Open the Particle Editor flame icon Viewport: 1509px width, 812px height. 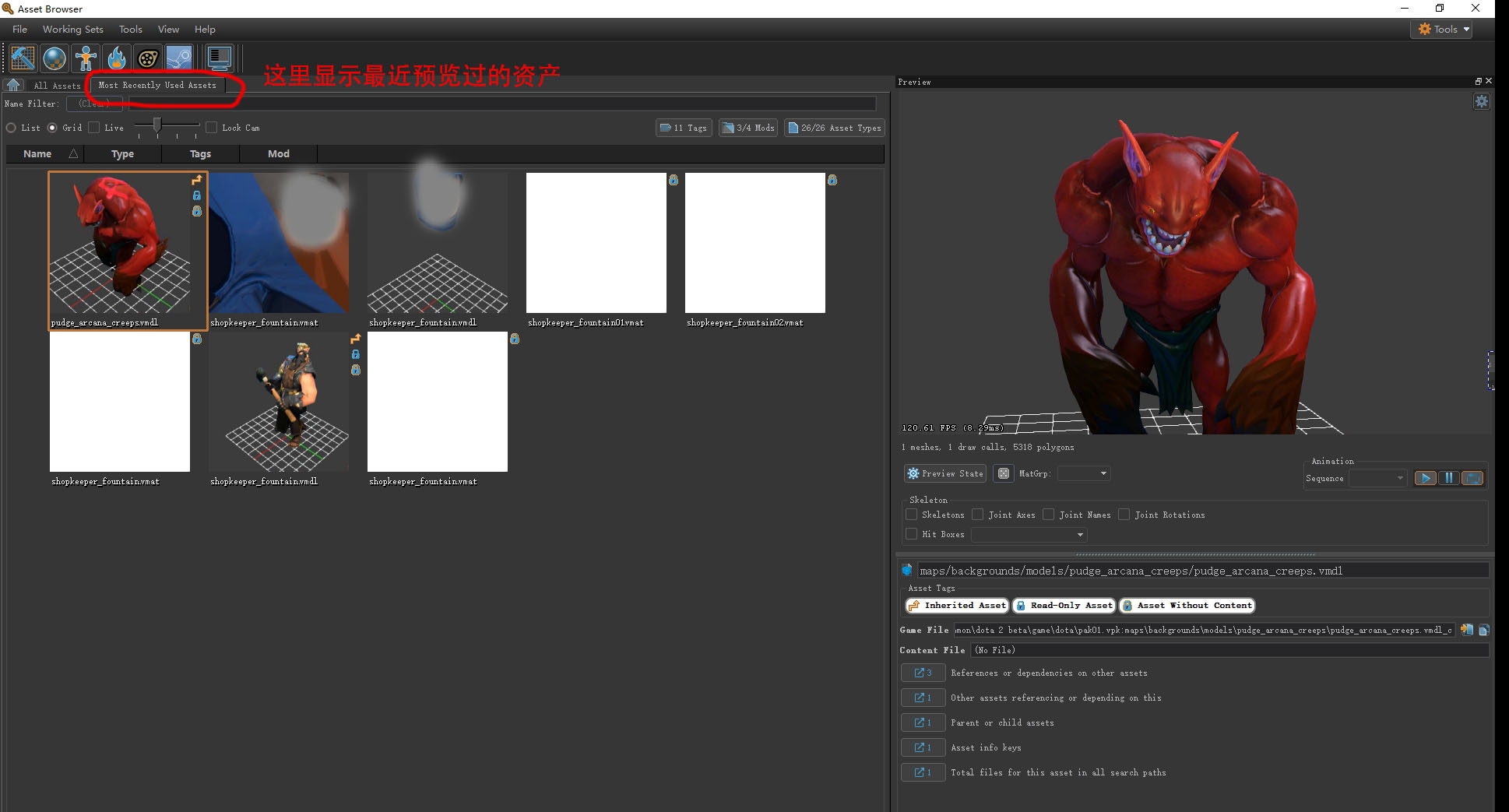117,58
